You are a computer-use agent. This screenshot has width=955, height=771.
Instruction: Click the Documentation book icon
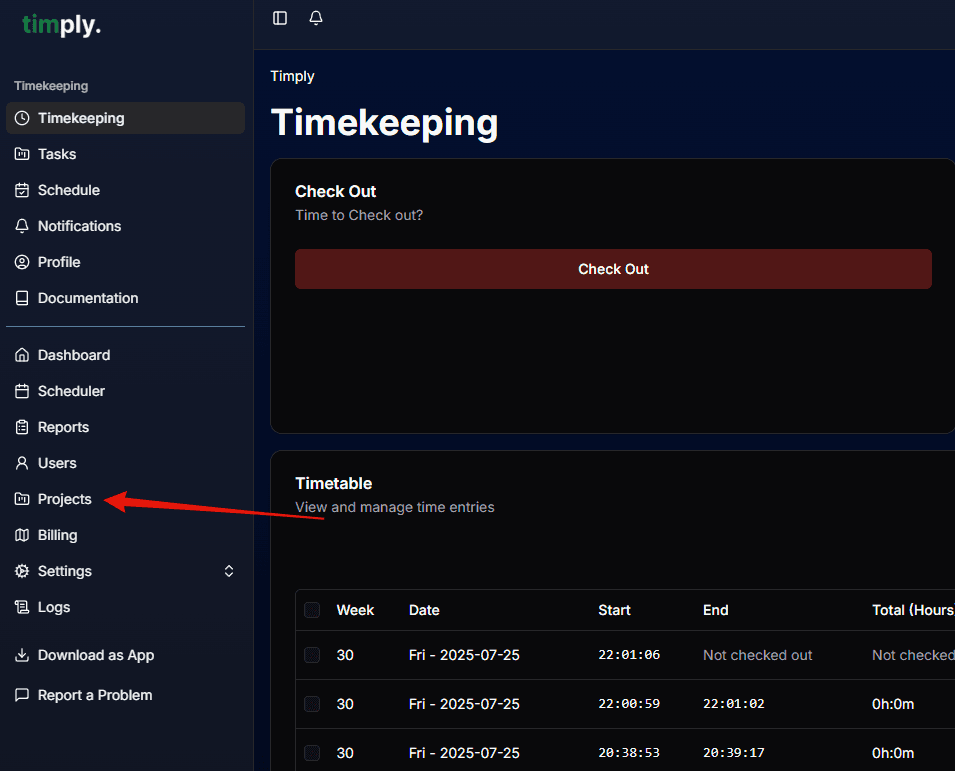[x=22, y=298]
